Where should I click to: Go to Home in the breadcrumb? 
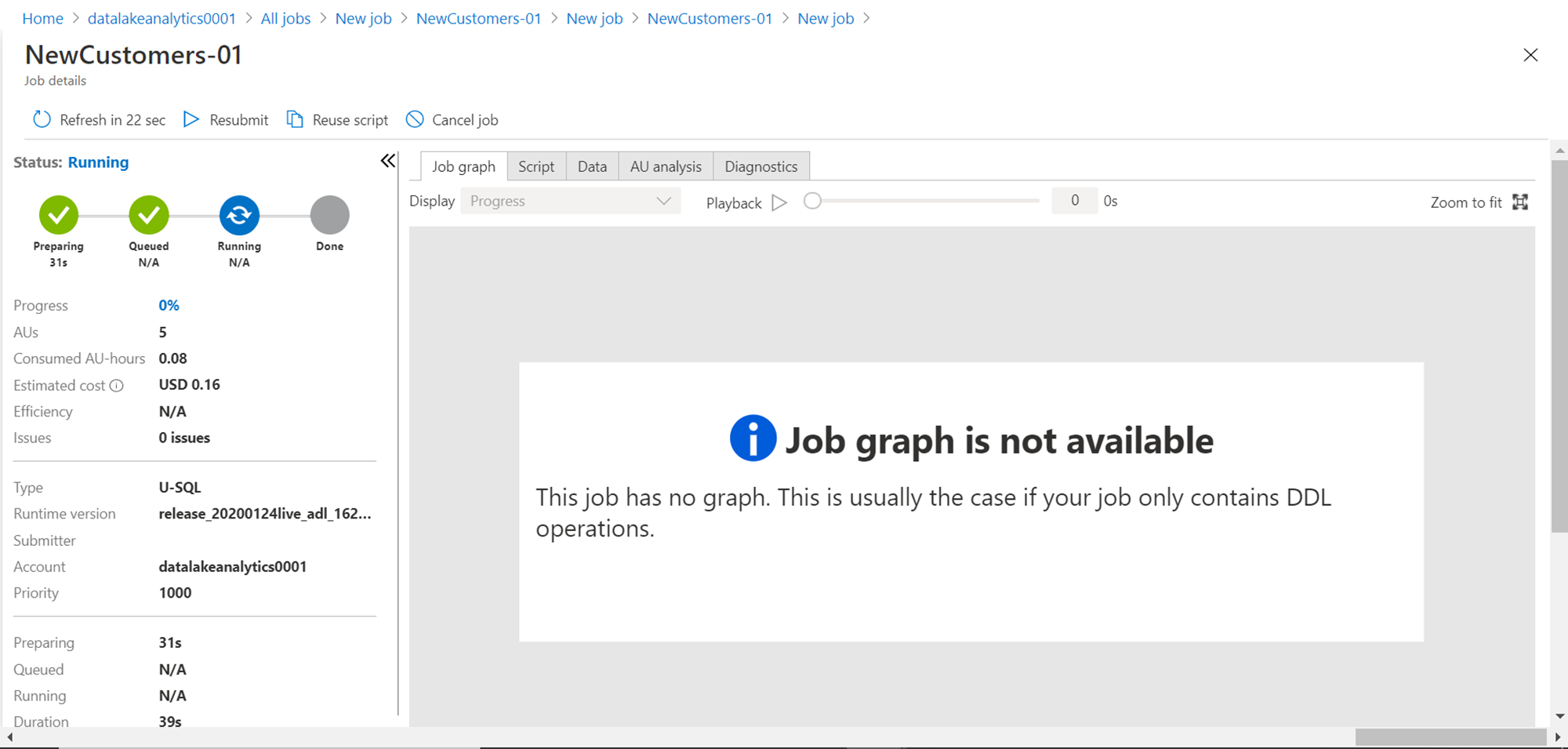point(42,18)
